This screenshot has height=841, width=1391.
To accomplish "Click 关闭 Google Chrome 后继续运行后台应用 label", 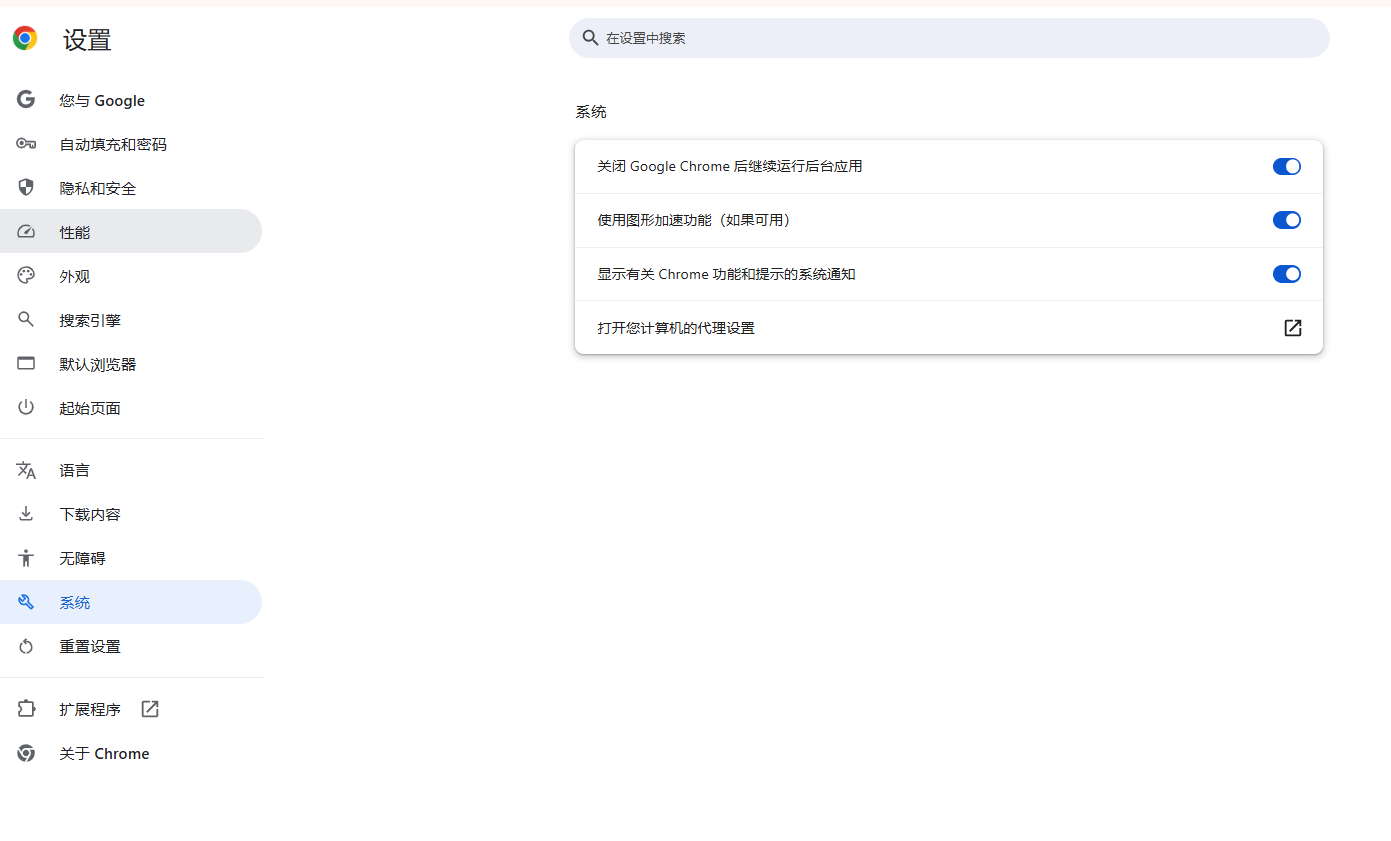I will point(730,166).
